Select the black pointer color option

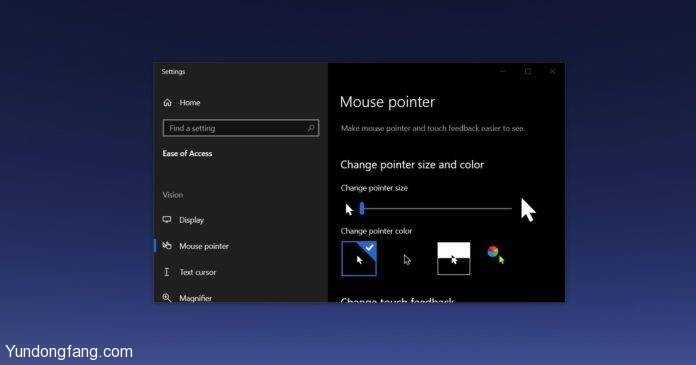click(x=407, y=259)
